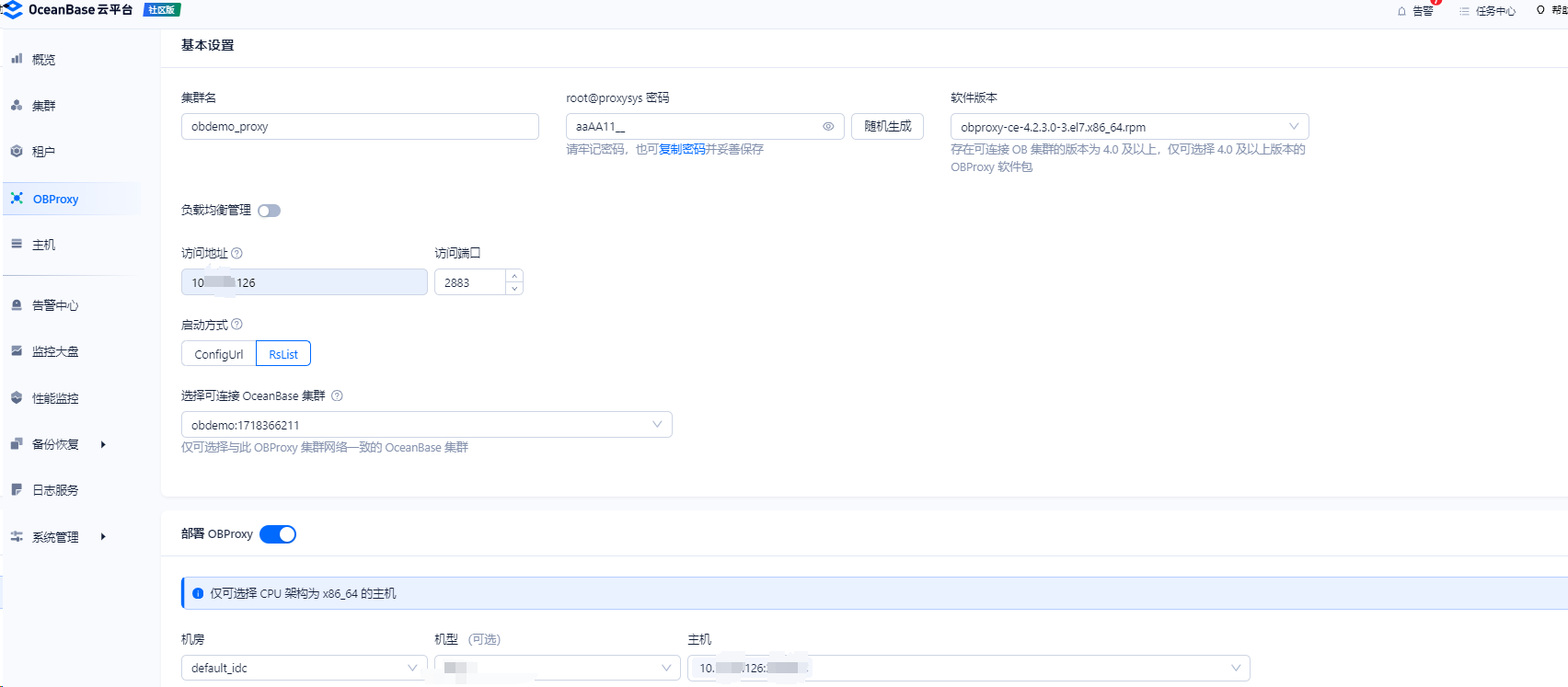The width and height of the screenshot is (1568, 687).
Task: Open the 集群 cluster sidebar icon
Action: click(17, 105)
